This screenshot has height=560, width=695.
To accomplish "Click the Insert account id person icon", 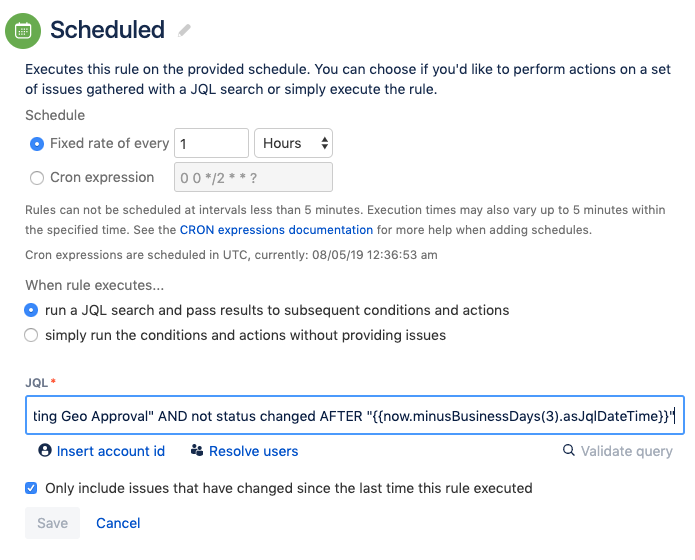I will click(44, 451).
